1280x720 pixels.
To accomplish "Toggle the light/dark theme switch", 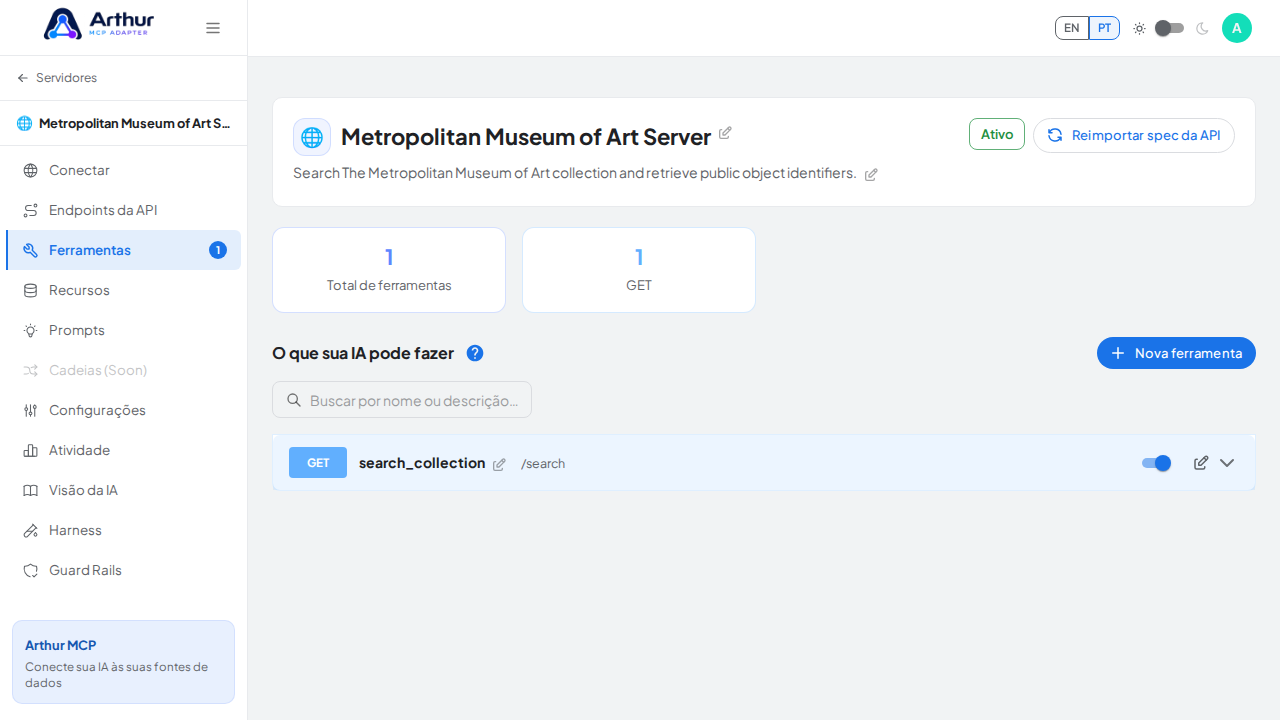I will point(1170,28).
